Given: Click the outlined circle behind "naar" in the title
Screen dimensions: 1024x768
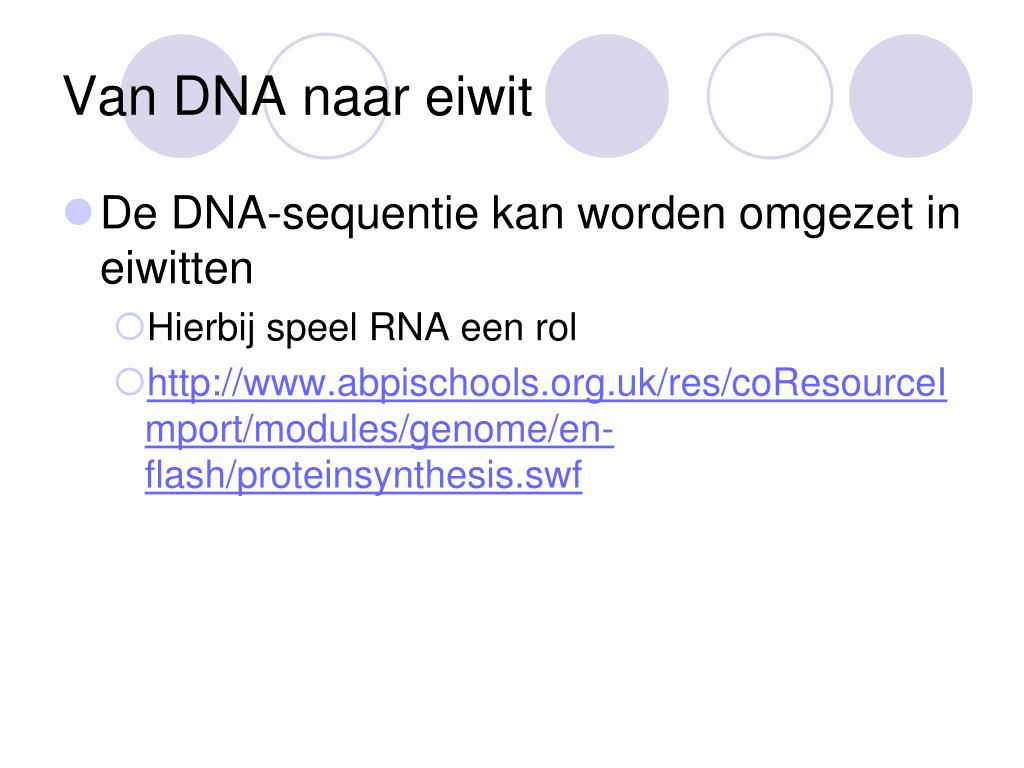Looking at the screenshot, I should [326, 95].
